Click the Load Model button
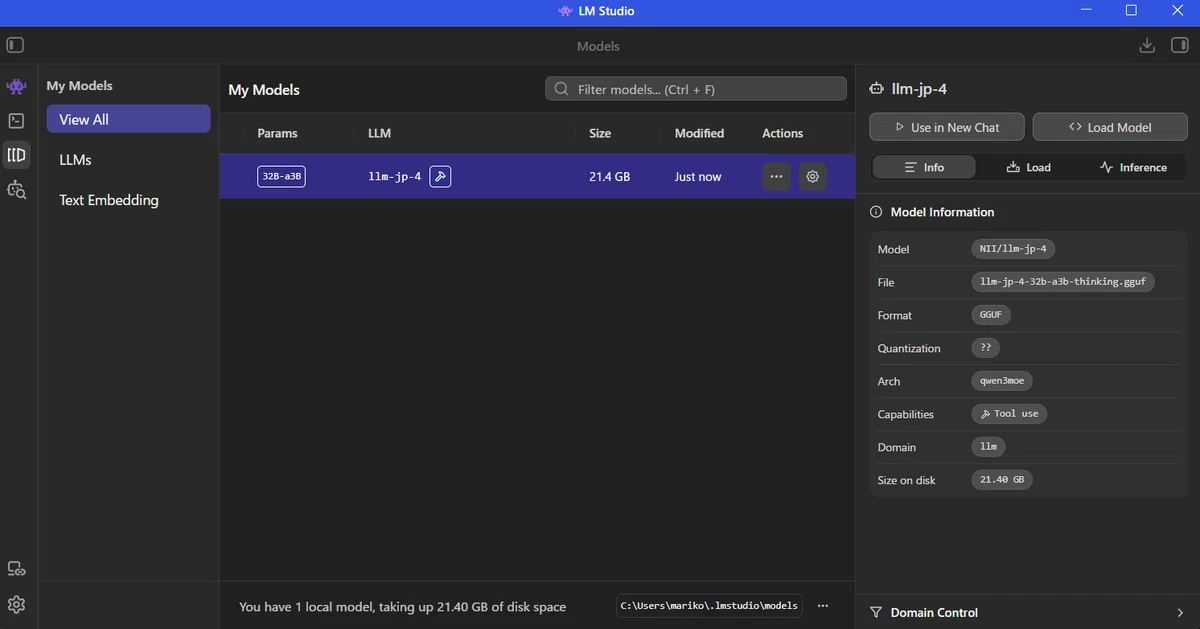This screenshot has width=1200, height=629. point(1110,127)
